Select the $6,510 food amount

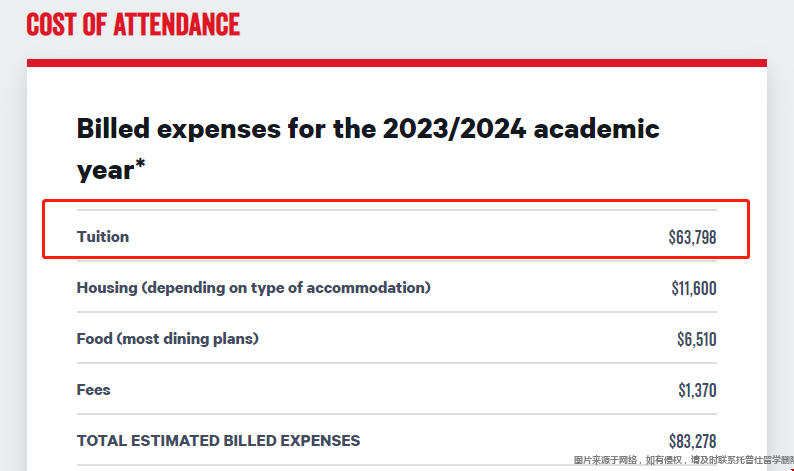coord(697,339)
